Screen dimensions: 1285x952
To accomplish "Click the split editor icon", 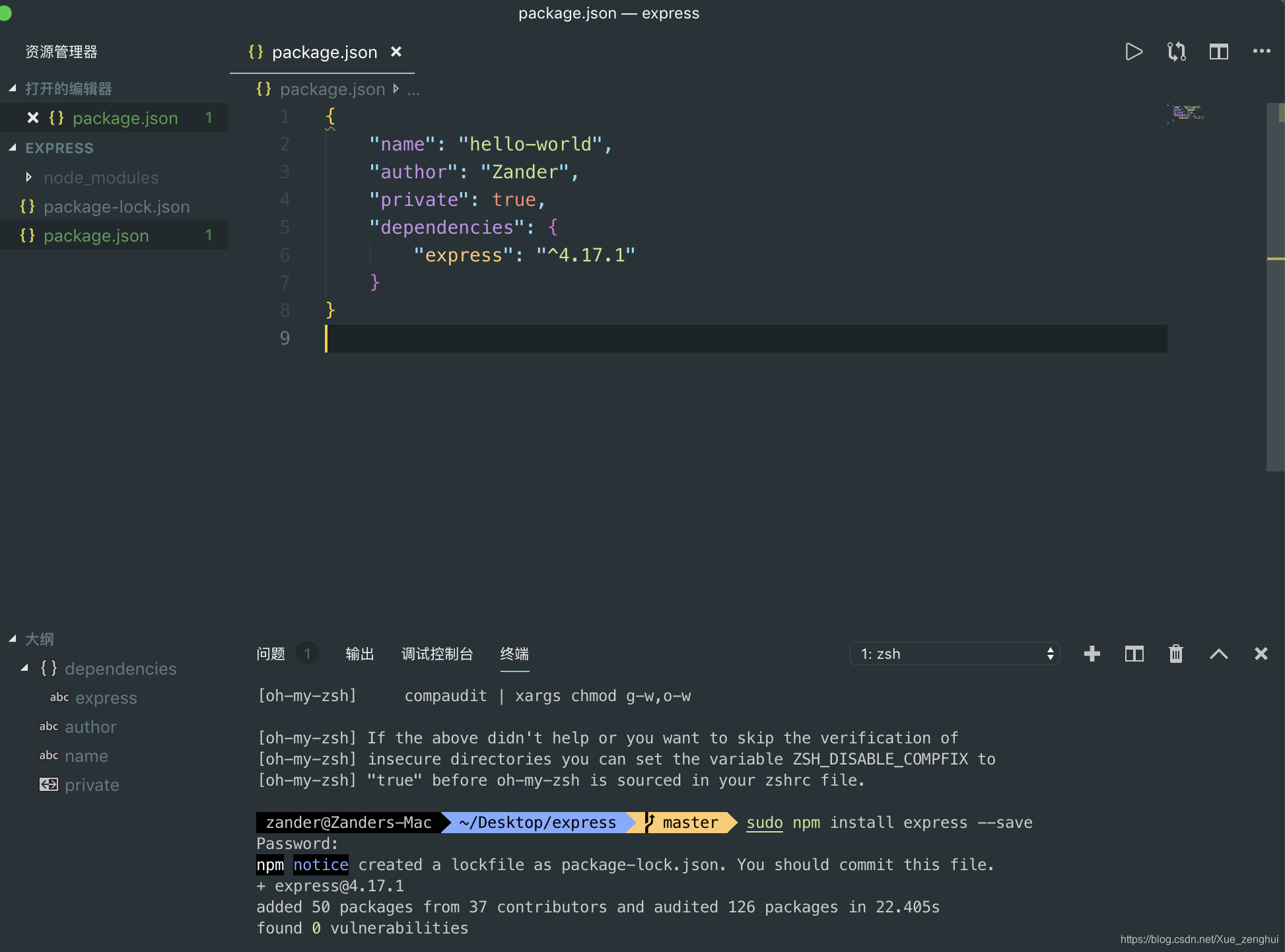I will point(1218,51).
